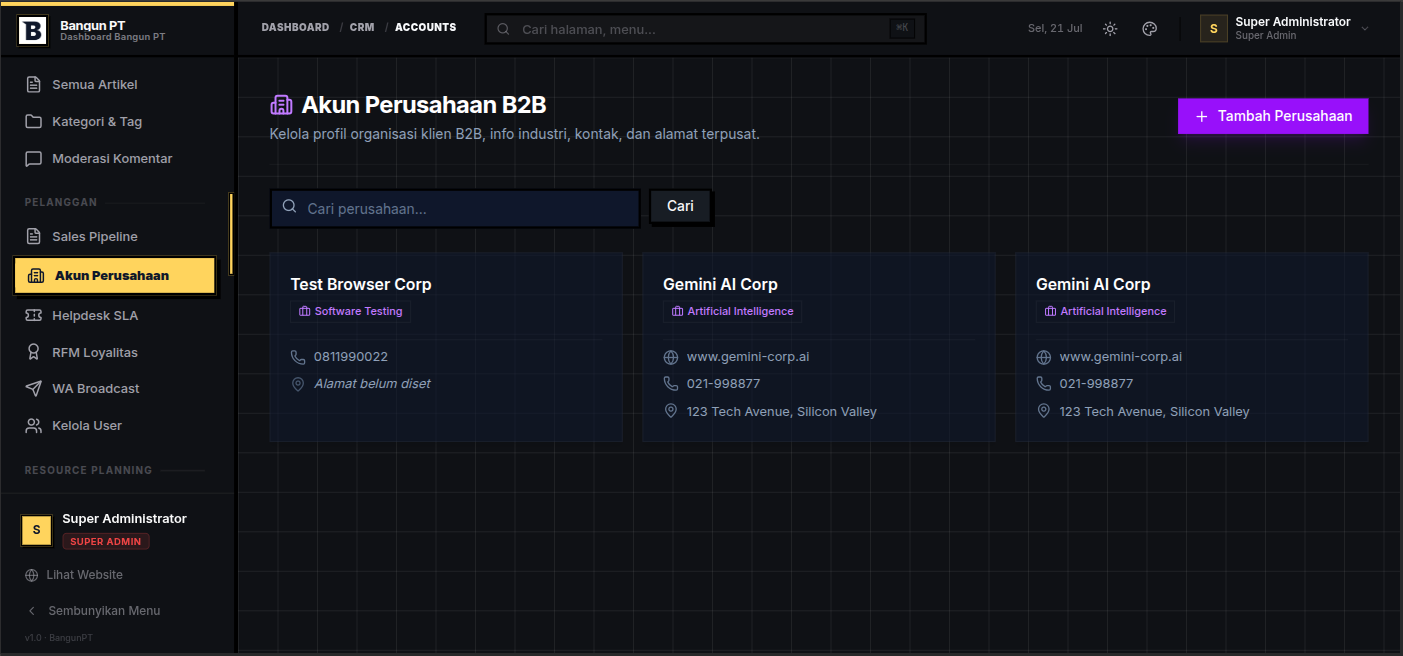Focus the global Cari halaman, menu search field
The image size is (1403, 656).
706,29
